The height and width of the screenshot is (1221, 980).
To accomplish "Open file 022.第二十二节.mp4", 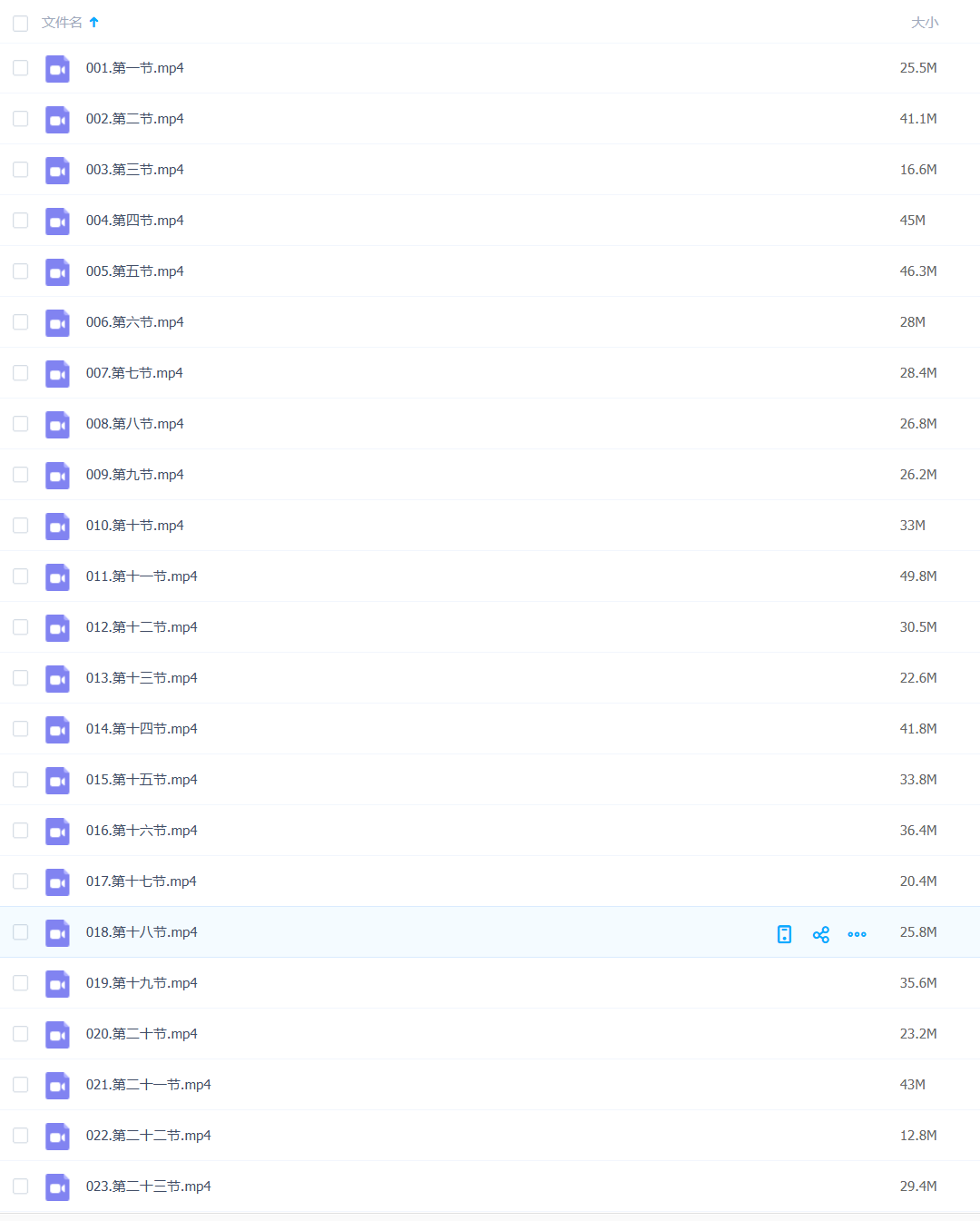I will click(148, 1136).
